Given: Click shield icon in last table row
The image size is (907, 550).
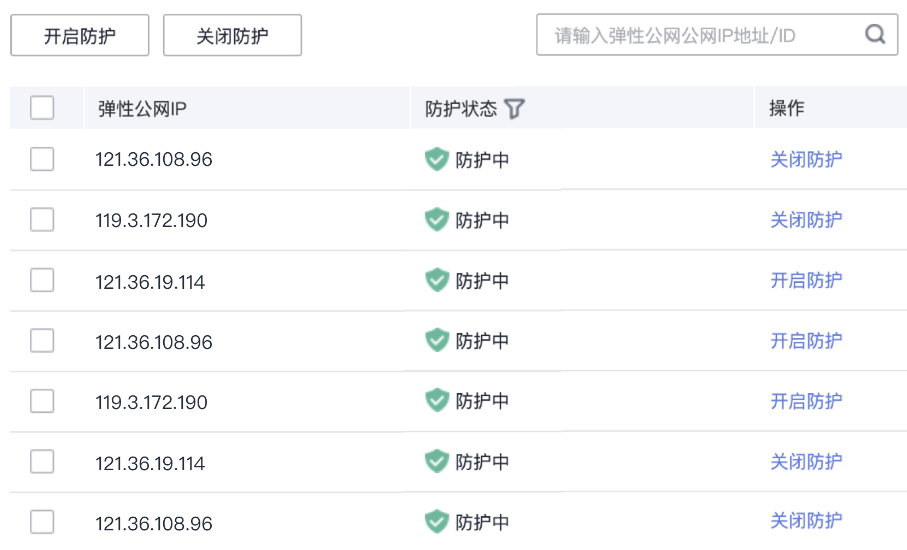Looking at the screenshot, I should (x=437, y=521).
